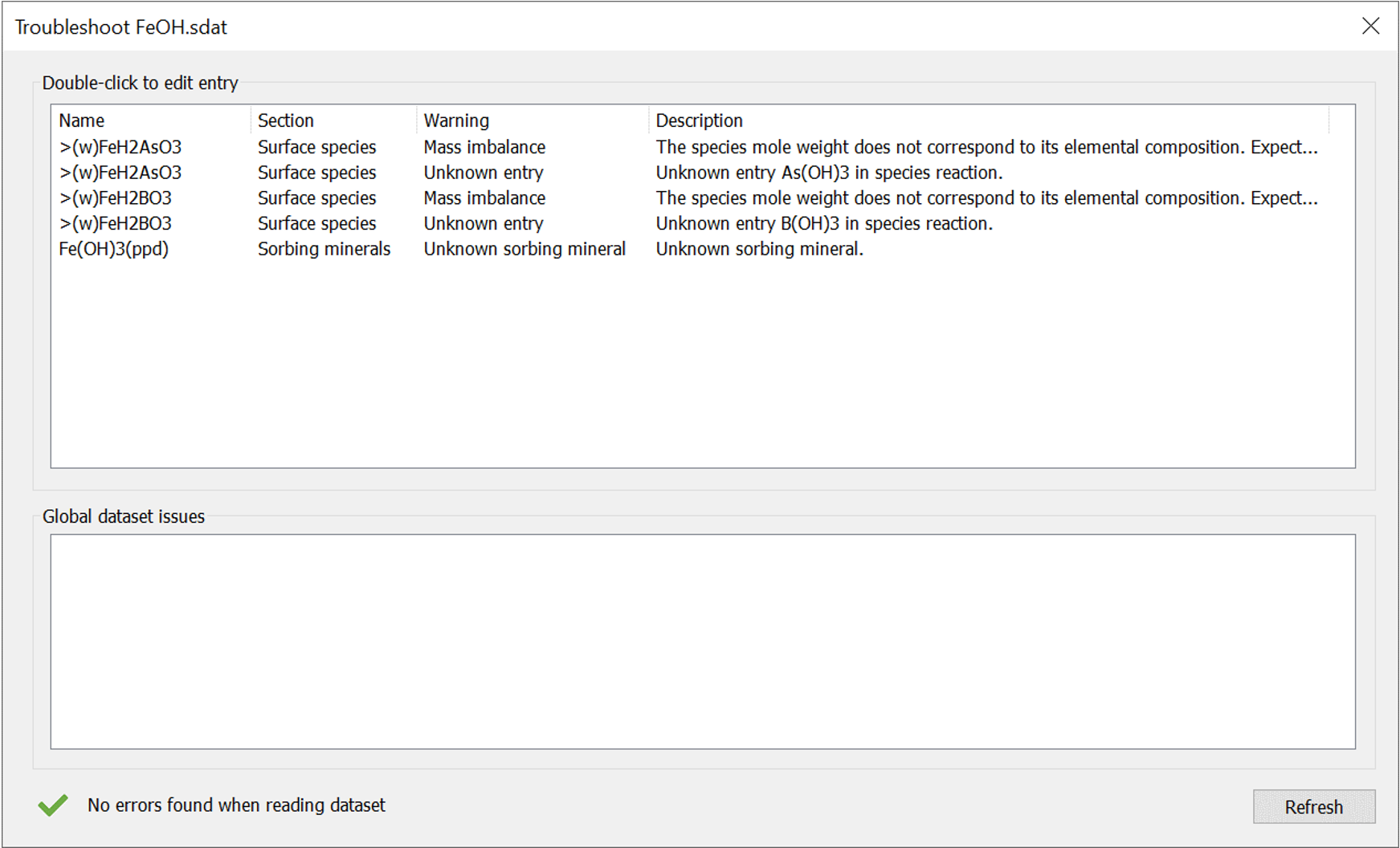Sort the list by Name column header
This screenshot has width=1400, height=848.
pyautogui.click(x=151, y=120)
